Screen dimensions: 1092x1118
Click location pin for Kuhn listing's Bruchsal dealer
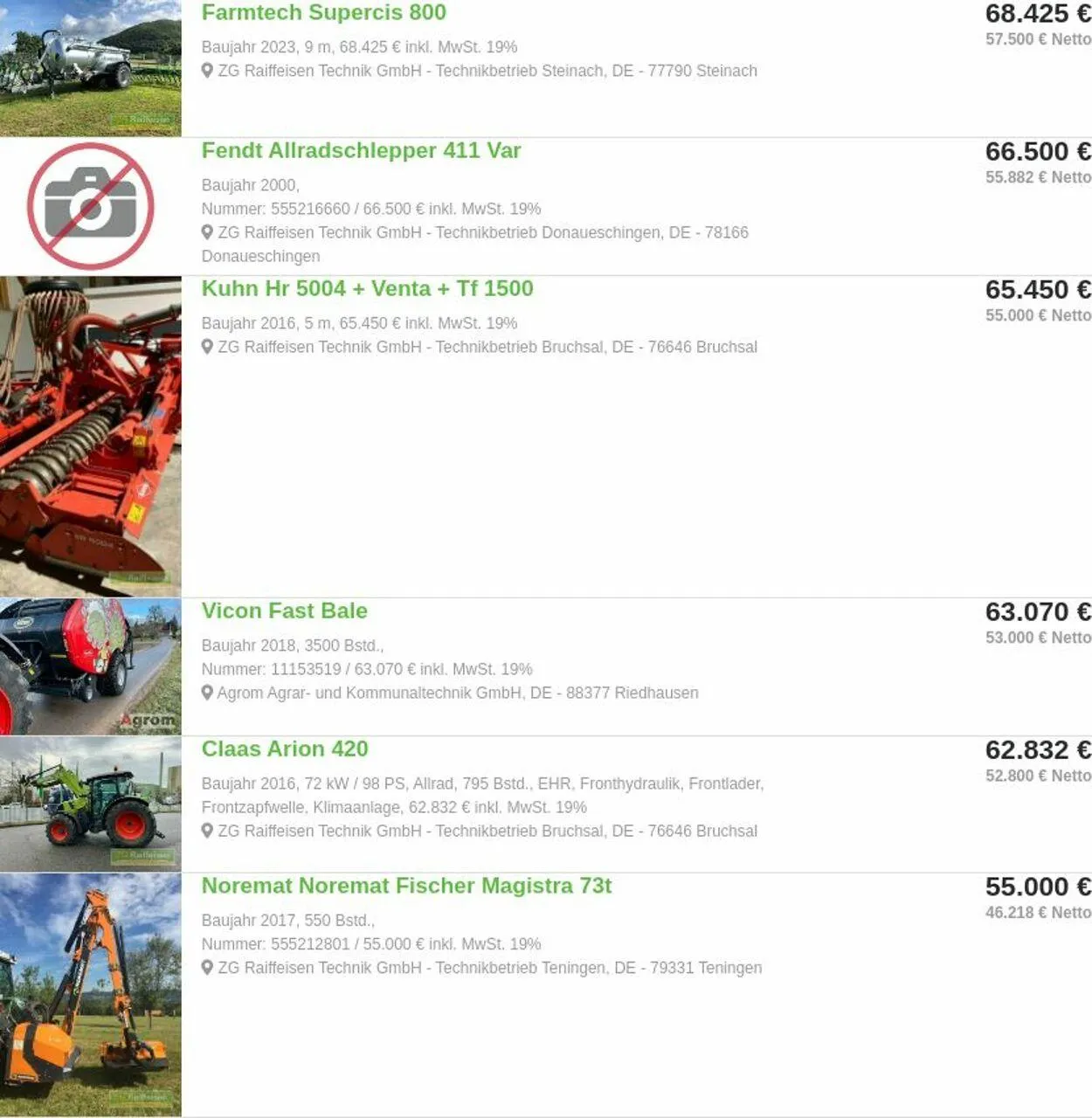(207, 347)
